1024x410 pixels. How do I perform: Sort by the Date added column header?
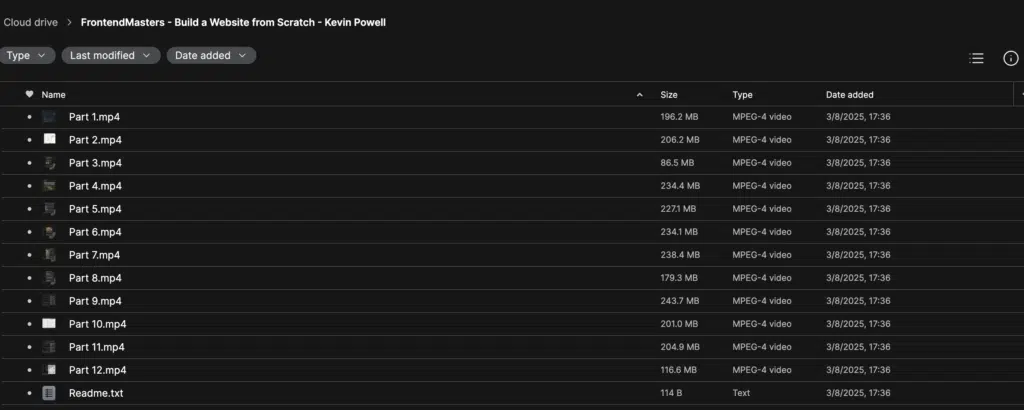[x=850, y=95]
